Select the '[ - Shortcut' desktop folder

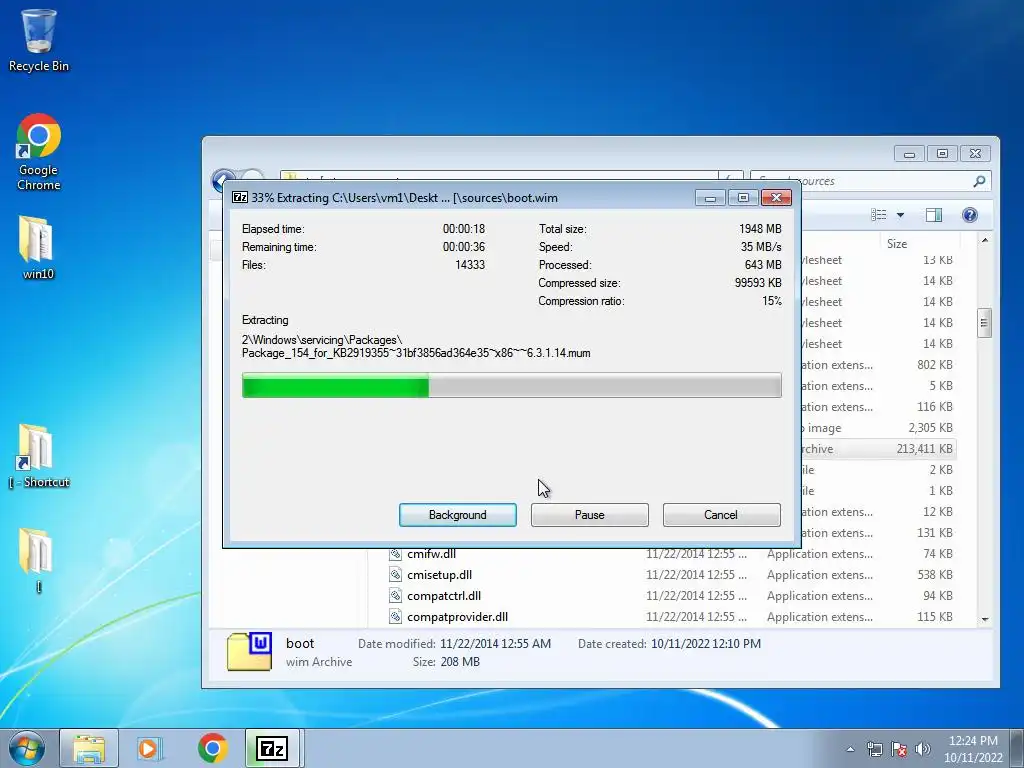coord(39,456)
